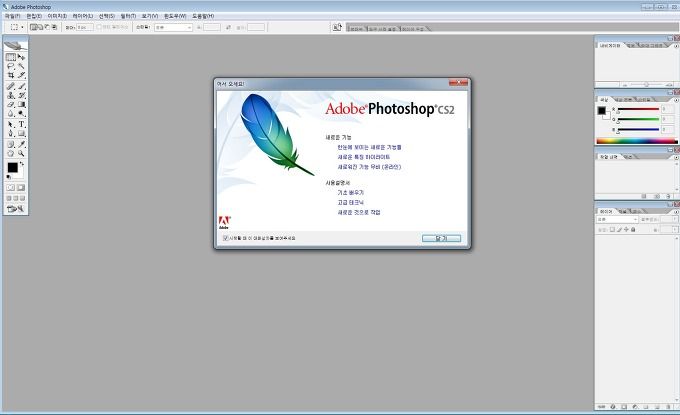The width and height of the screenshot is (680, 415).
Task: Open the 고급 테크닉 tutorial link
Action: click(x=350, y=203)
